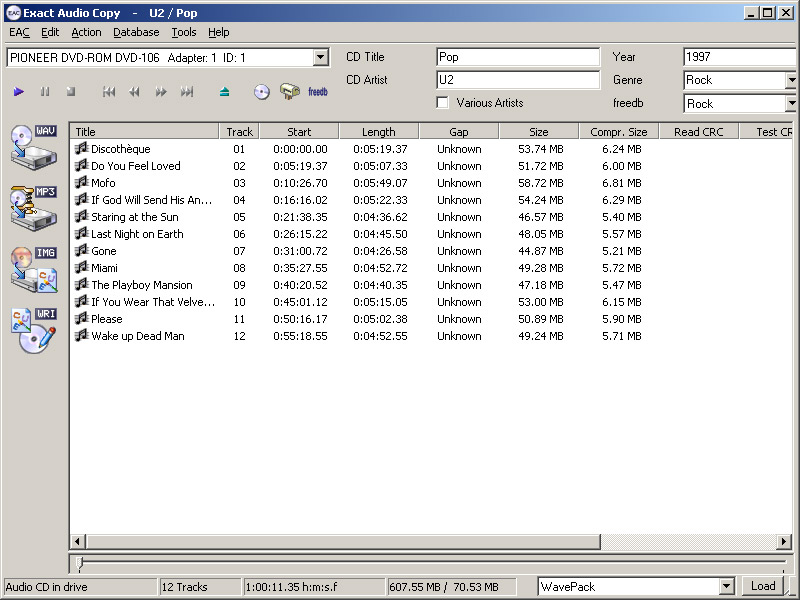Skip to next track button
The width and height of the screenshot is (800, 600).
click(187, 92)
